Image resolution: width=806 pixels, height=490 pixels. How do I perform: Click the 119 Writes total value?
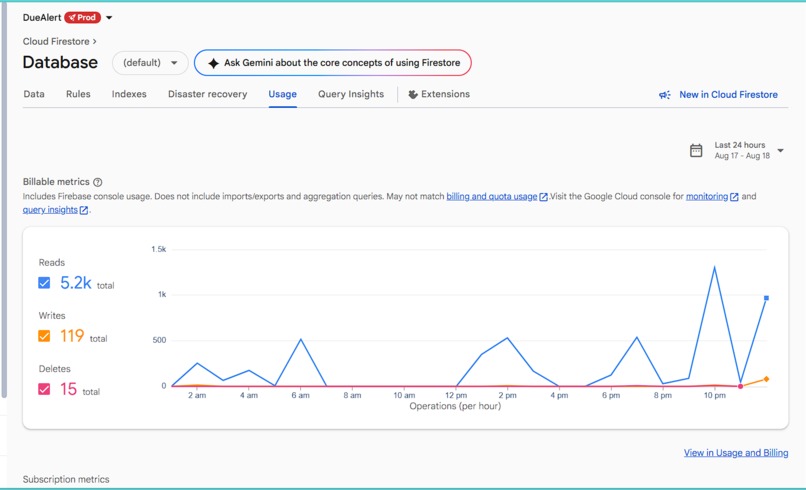[72, 336]
